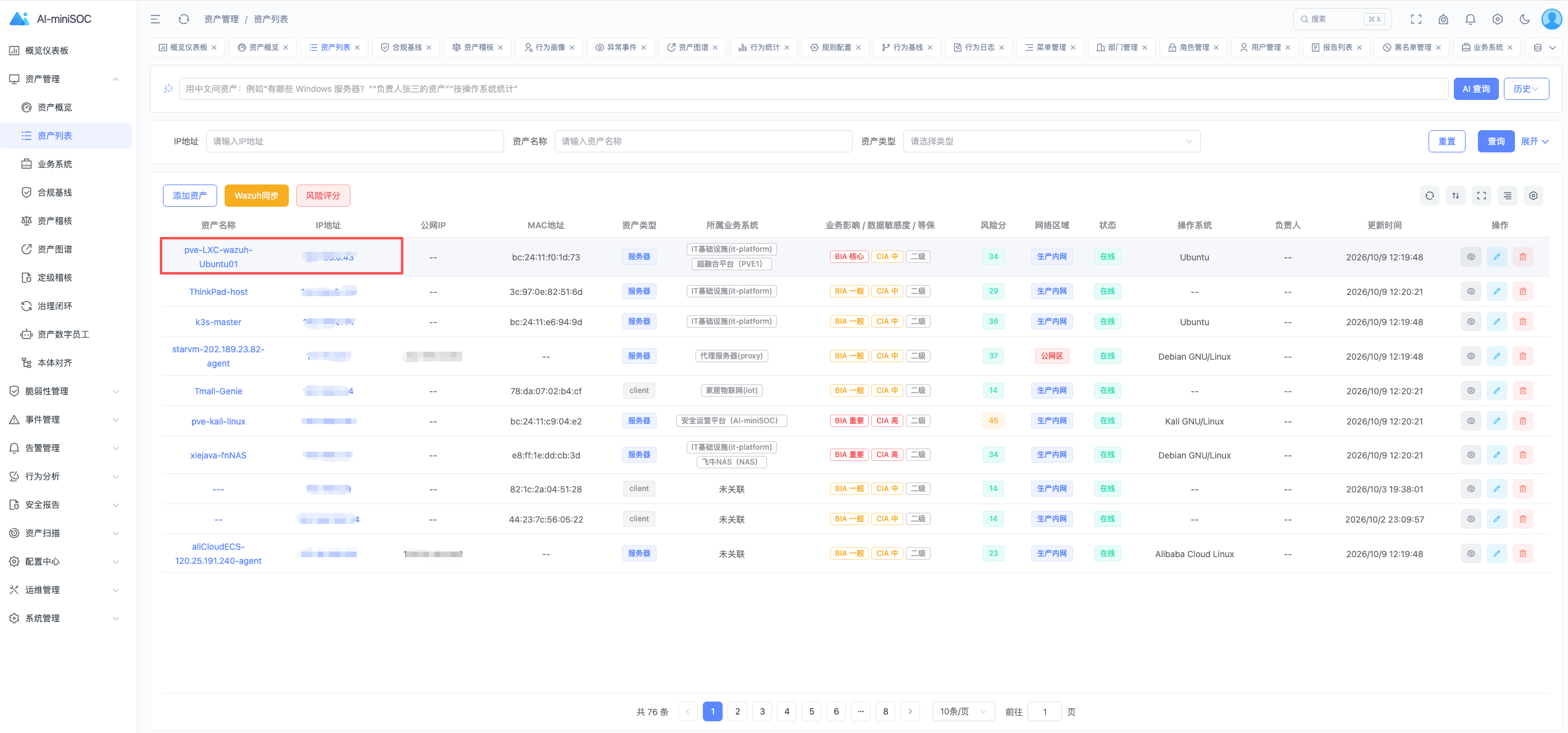The image size is (1568, 733).
Task: Go to page 2 of the asset list
Action: coord(737,711)
